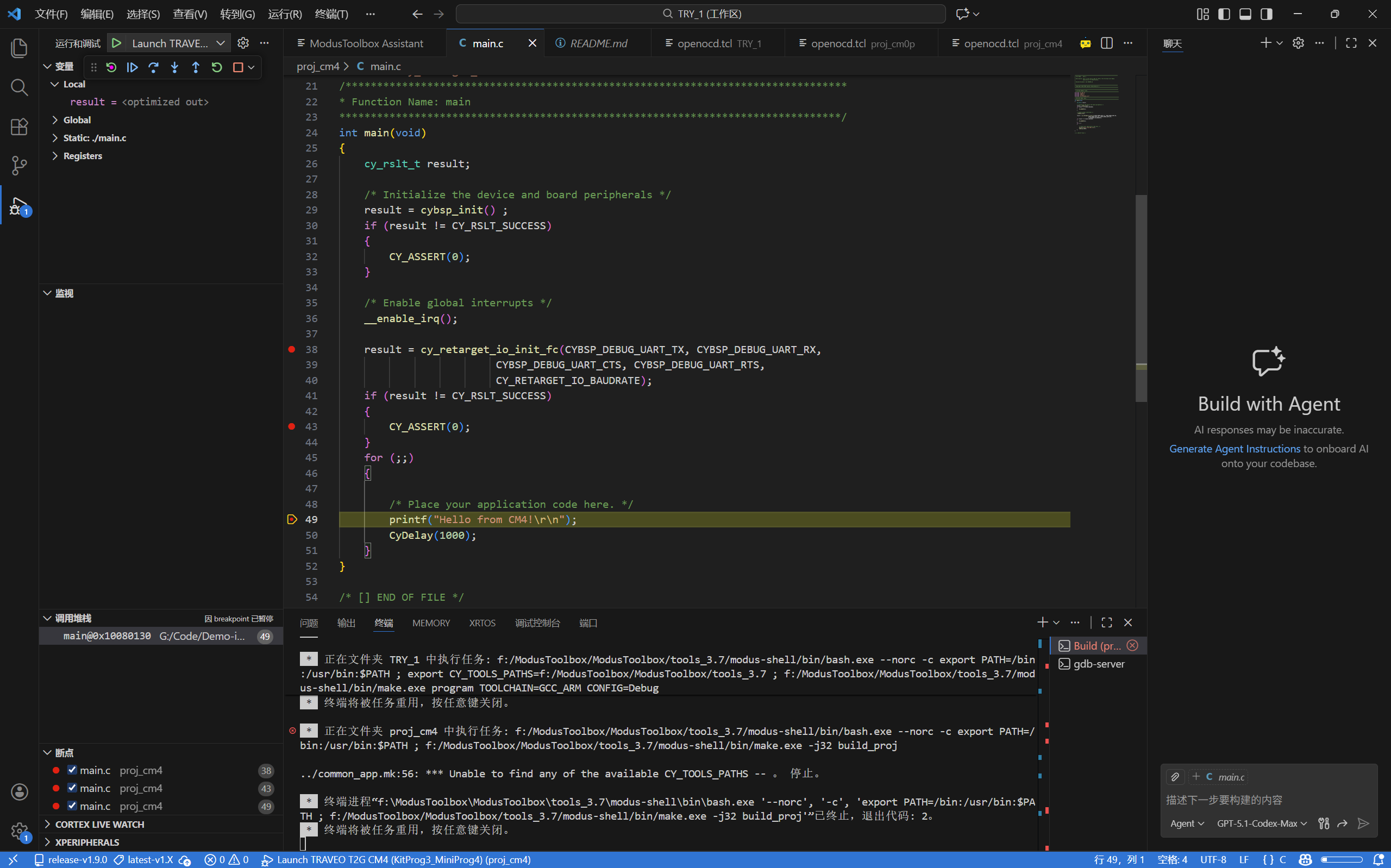Open the README.md editor tab
Screen dimensions: 1391x868
(x=598, y=43)
